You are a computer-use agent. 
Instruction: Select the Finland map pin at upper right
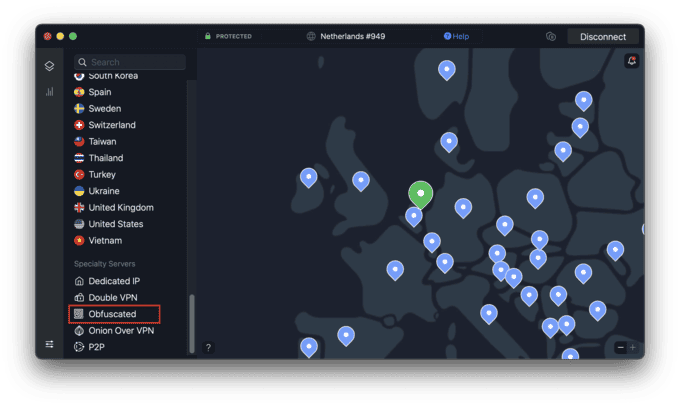(x=584, y=101)
